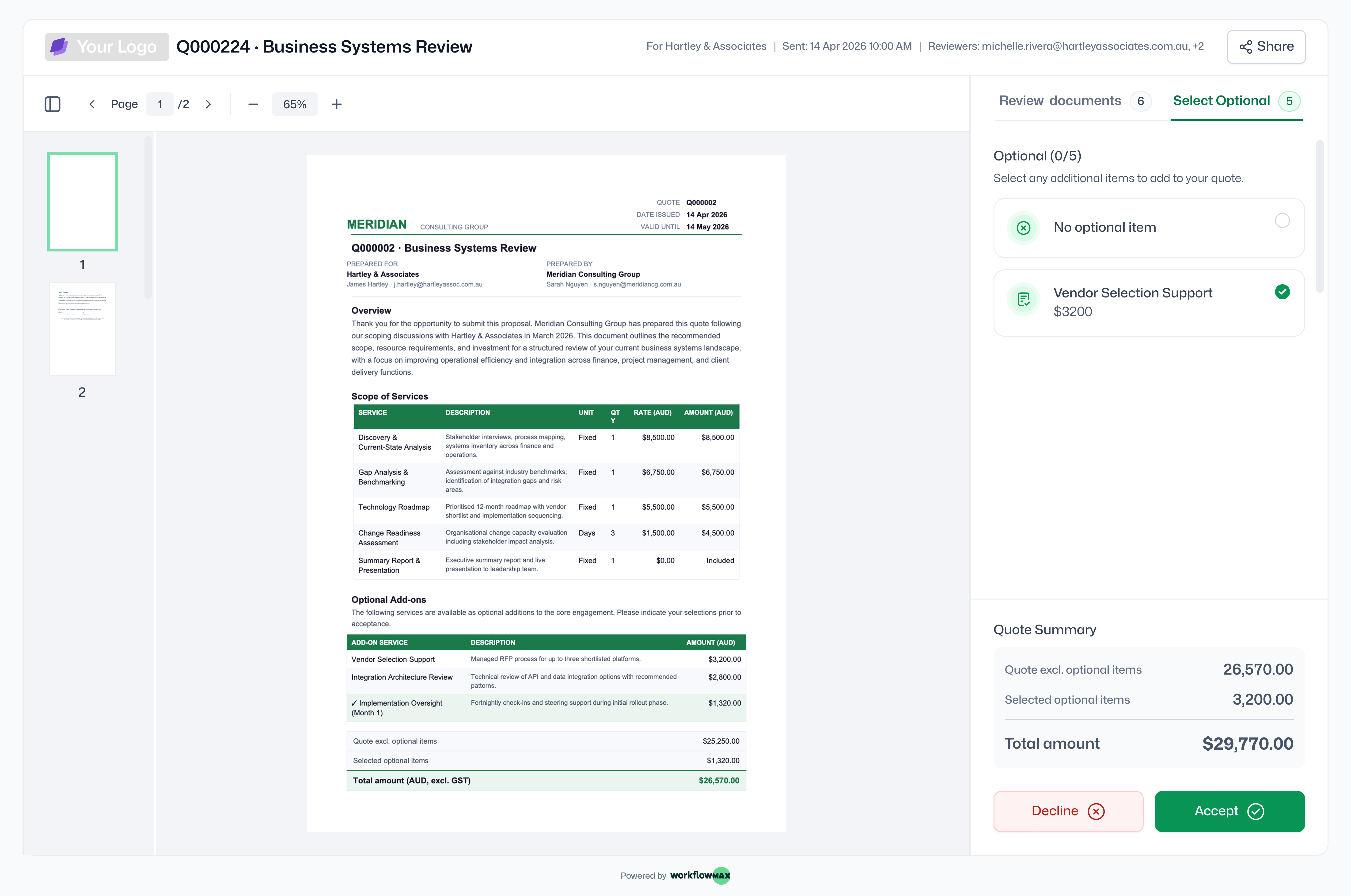Image resolution: width=1351 pixels, height=896 pixels.
Task: Decline the quote
Action: pos(1068,811)
